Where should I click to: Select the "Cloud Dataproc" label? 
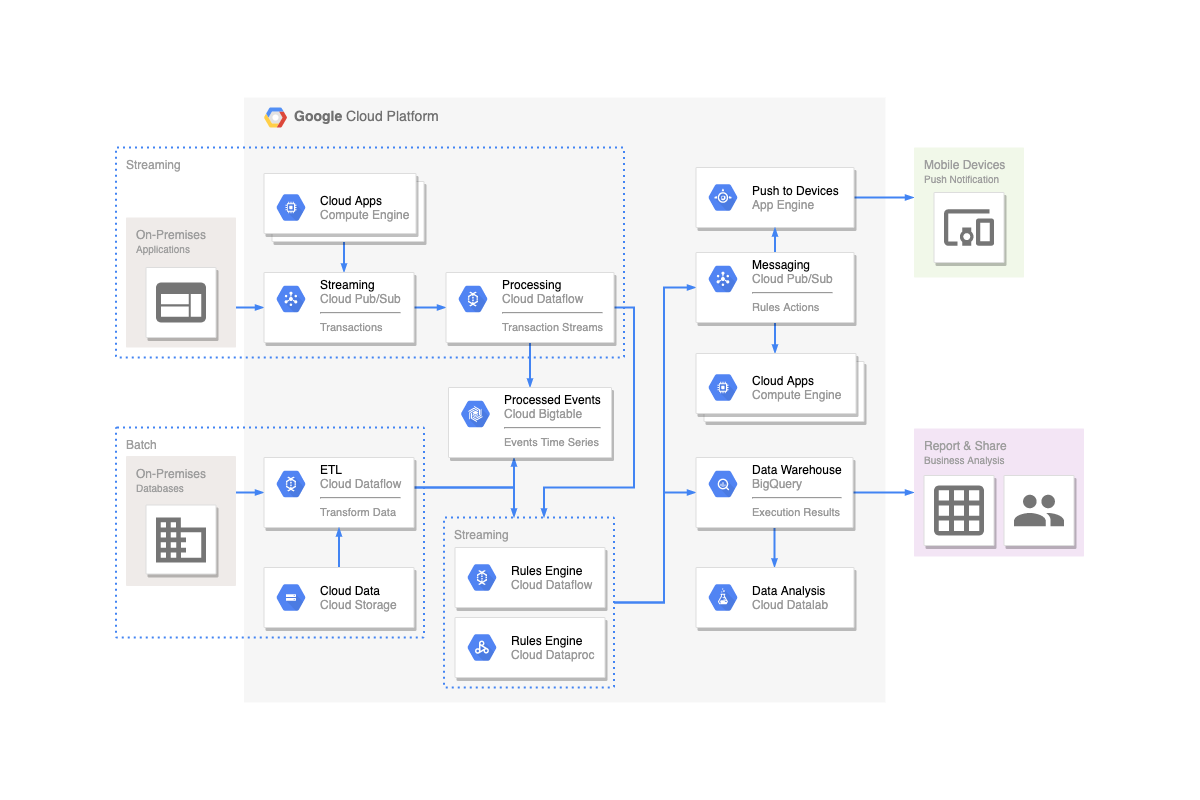tap(553, 655)
